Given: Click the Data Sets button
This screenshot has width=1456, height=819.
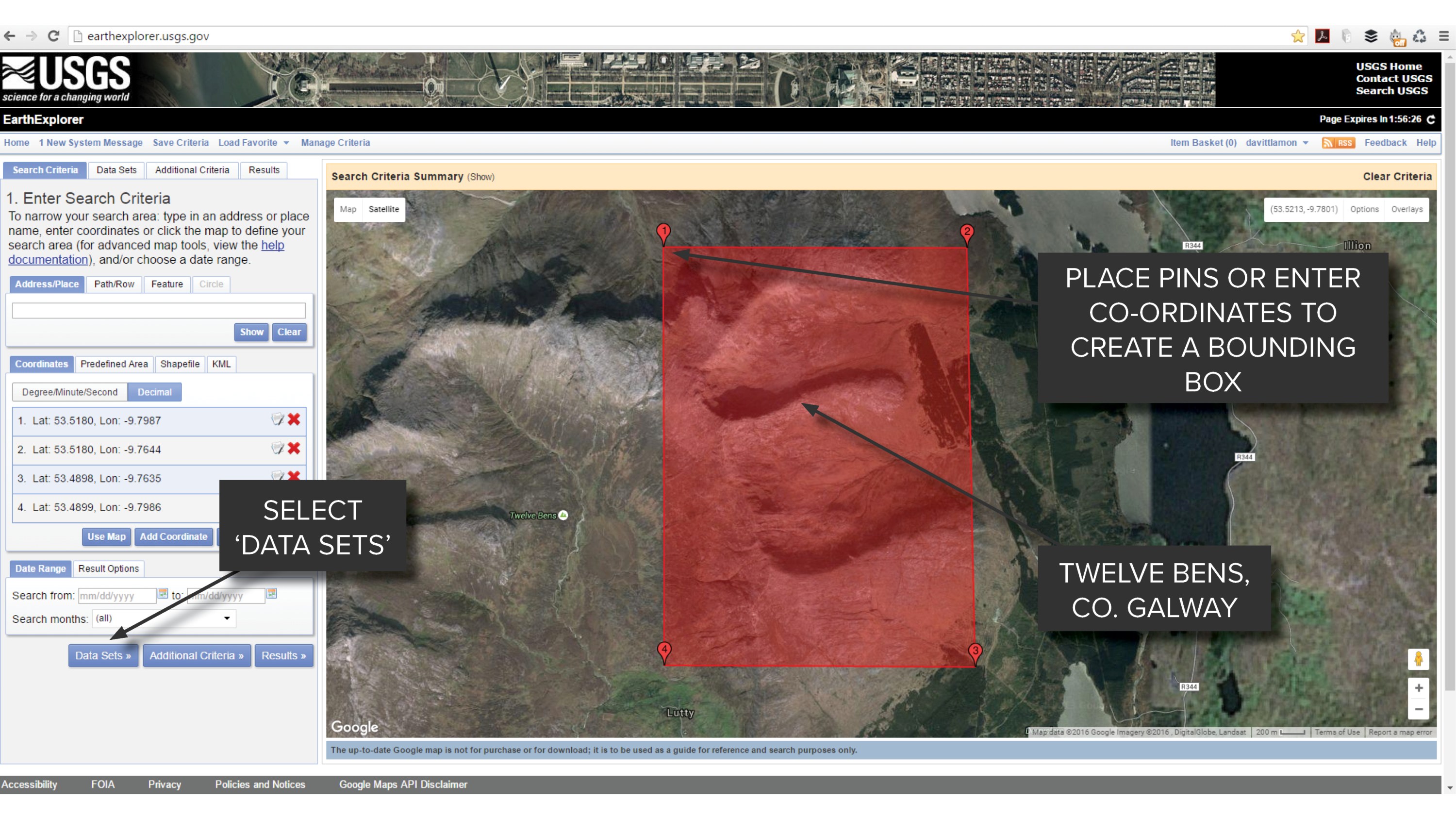Looking at the screenshot, I should click(103, 655).
